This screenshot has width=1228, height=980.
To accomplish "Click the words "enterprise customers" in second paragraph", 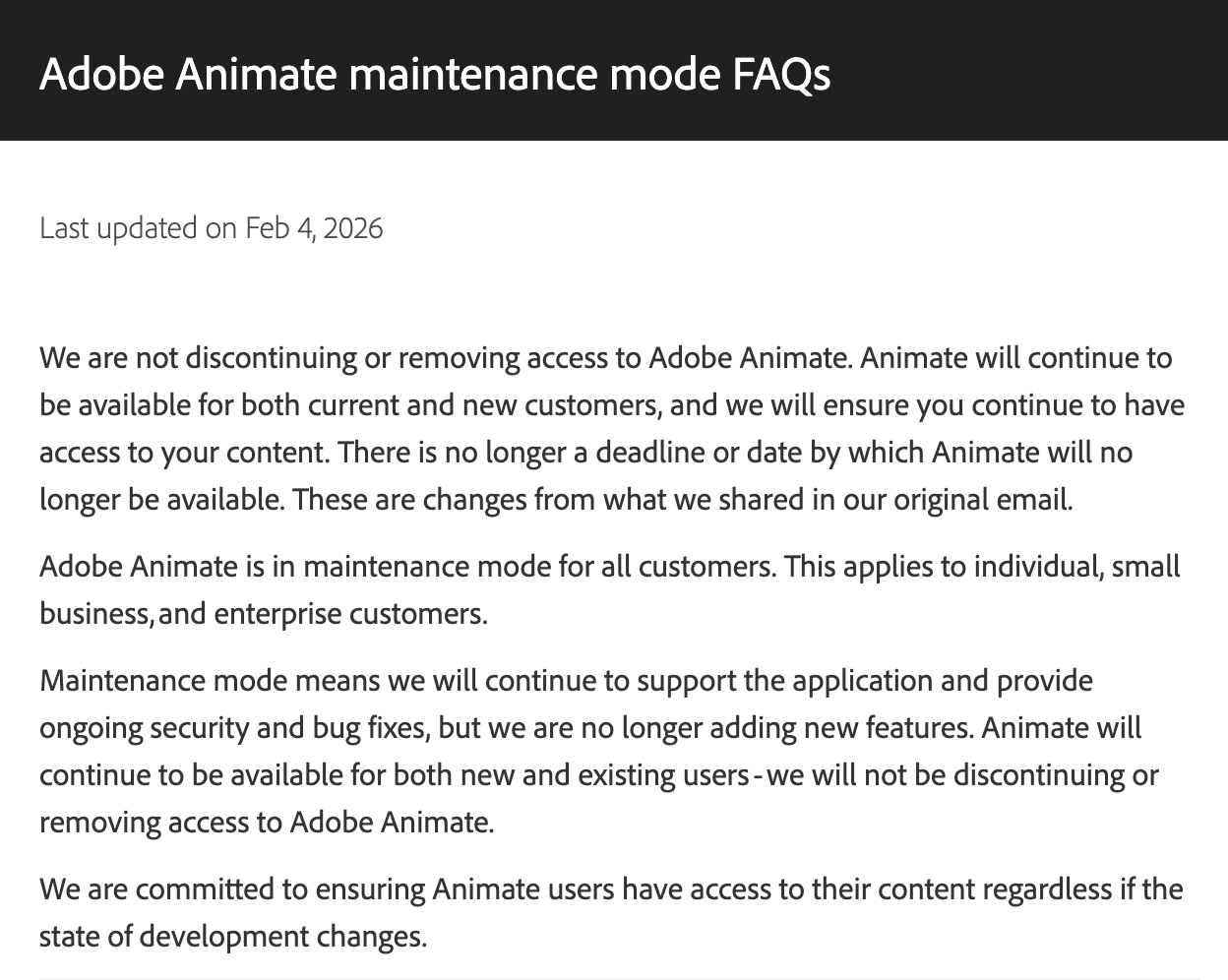I will coord(350,614).
